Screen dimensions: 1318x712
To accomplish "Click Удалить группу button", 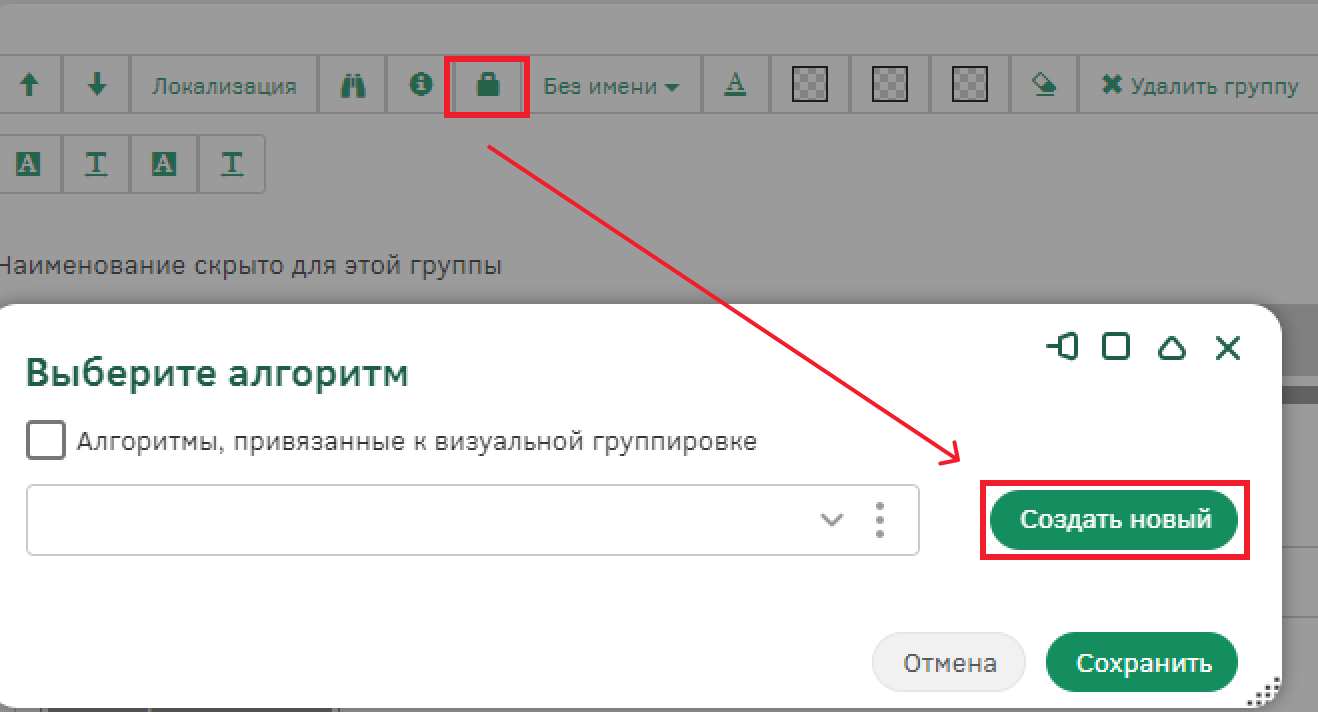I will (1199, 86).
